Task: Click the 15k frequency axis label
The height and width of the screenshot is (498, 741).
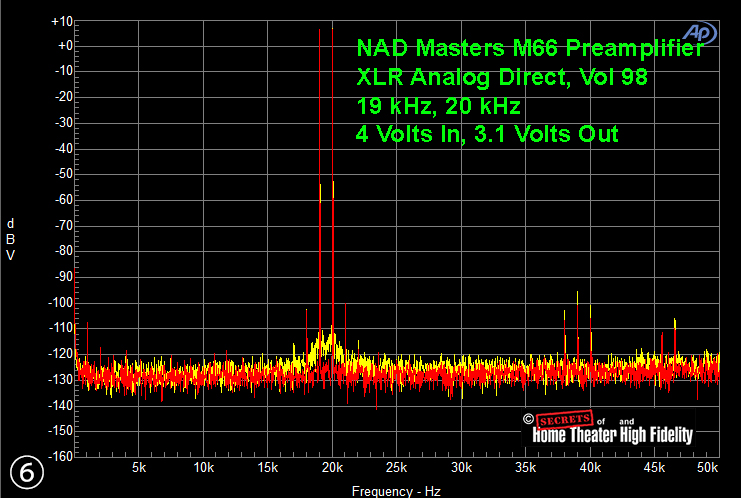Action: point(268,468)
